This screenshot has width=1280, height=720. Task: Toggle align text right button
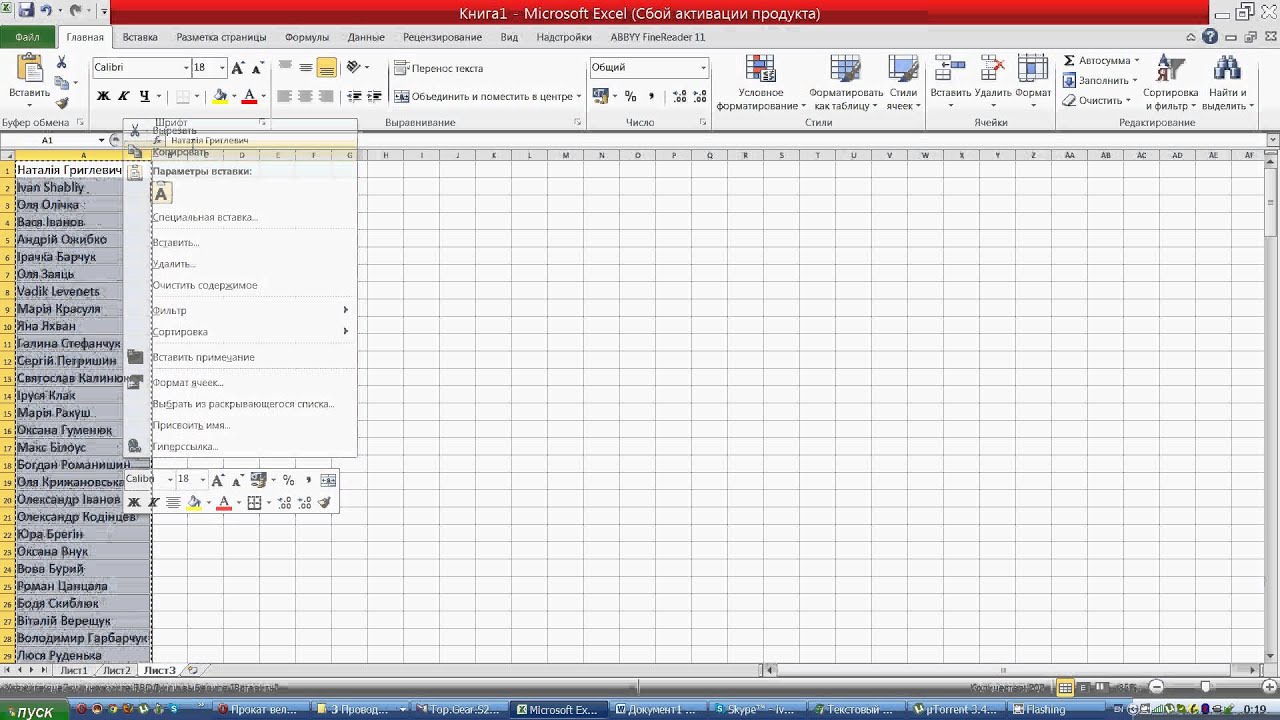coord(326,96)
